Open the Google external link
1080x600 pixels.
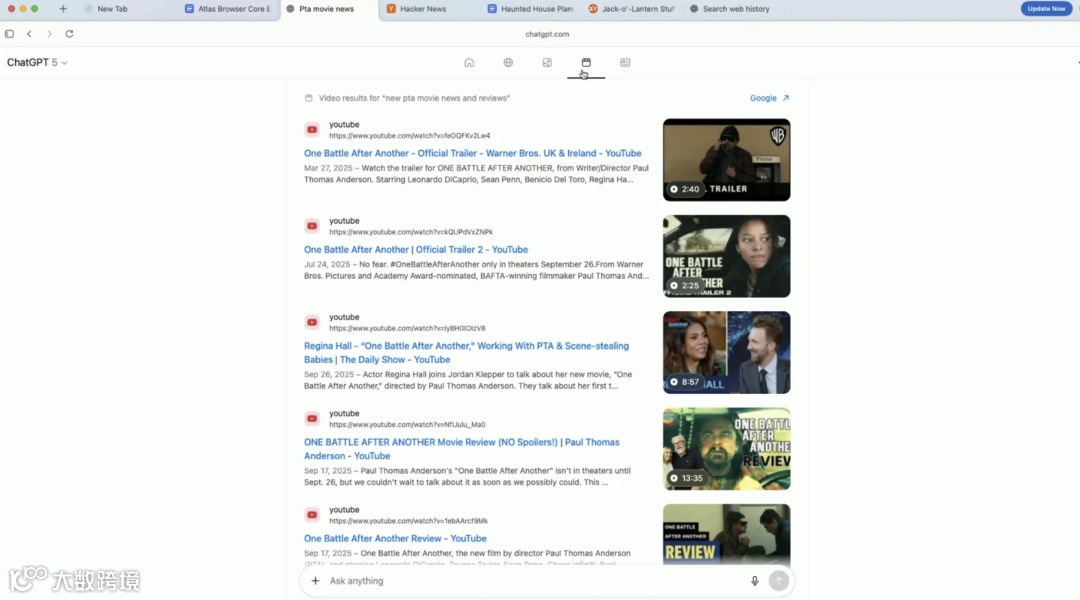coord(769,99)
